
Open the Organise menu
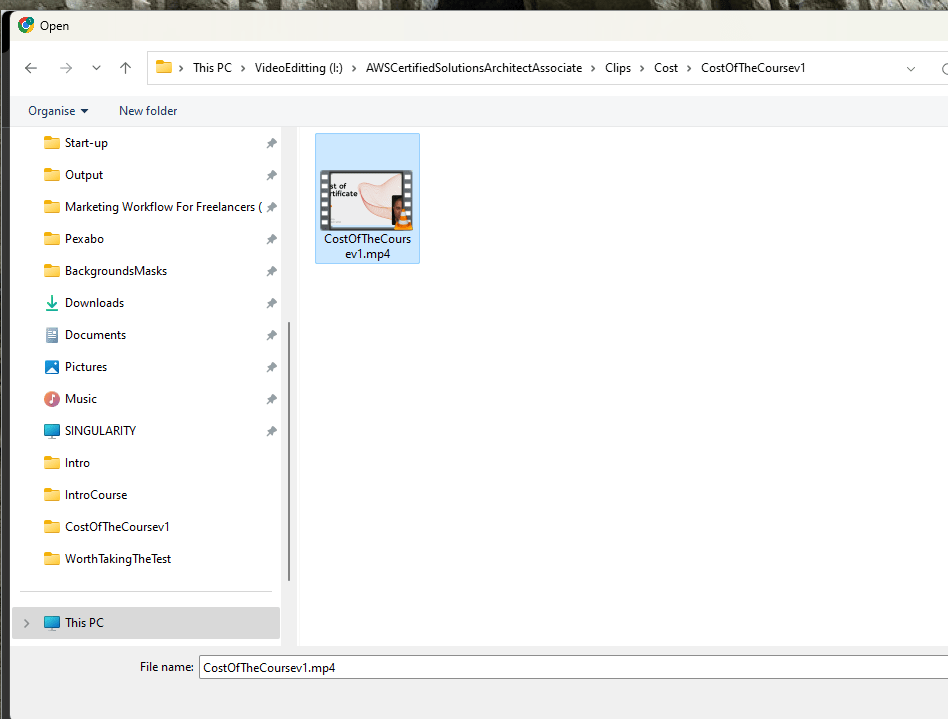click(x=58, y=111)
